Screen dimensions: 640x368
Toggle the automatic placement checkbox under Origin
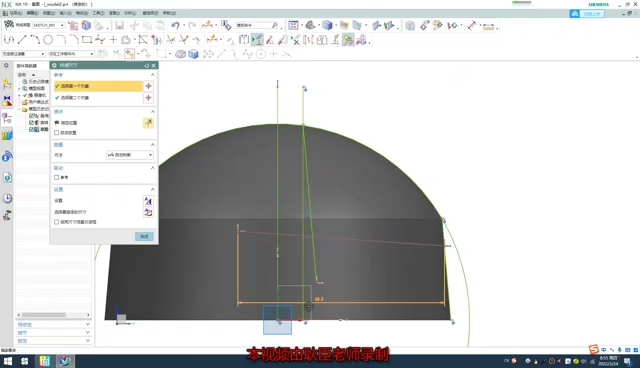[57, 133]
